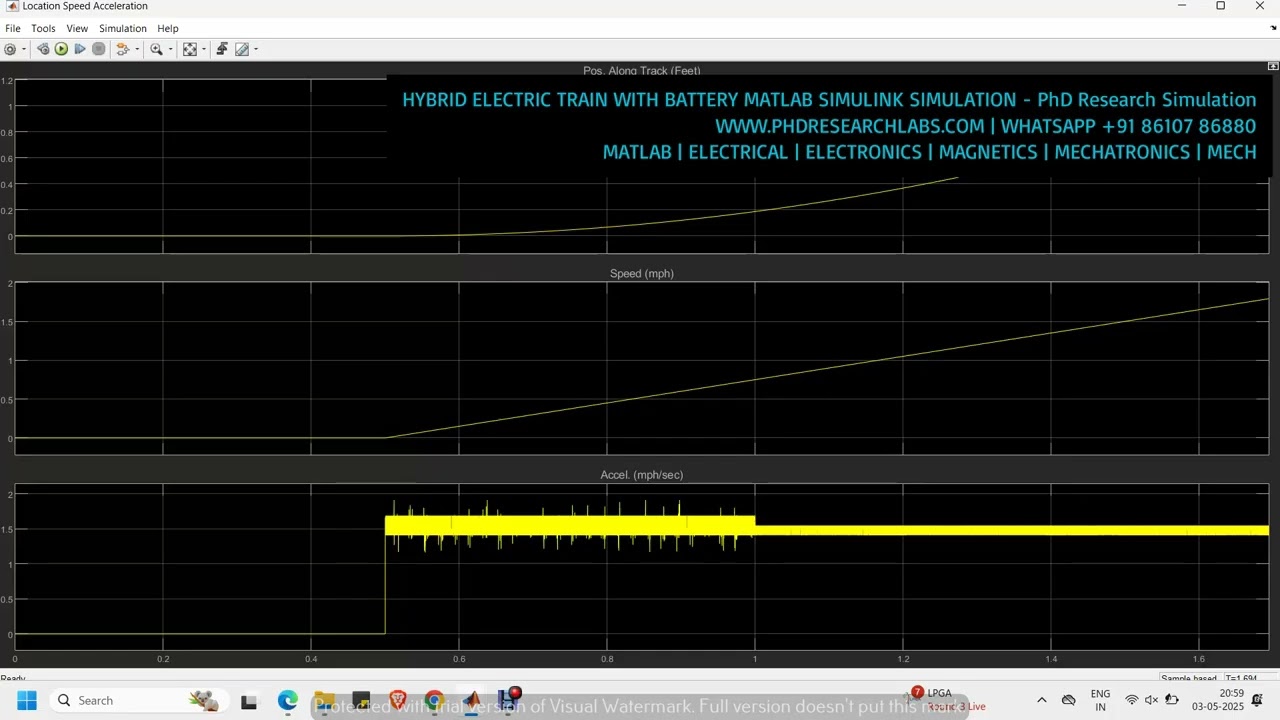This screenshot has width=1280, height=720.
Task: Click the Speed (mph) plot title
Action: 642,273
